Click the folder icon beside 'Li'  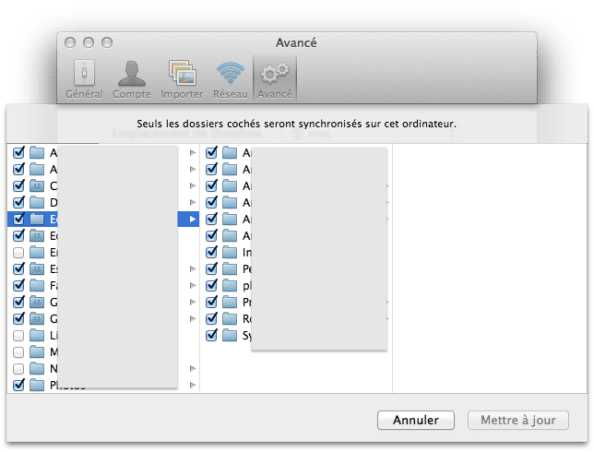(x=37, y=335)
